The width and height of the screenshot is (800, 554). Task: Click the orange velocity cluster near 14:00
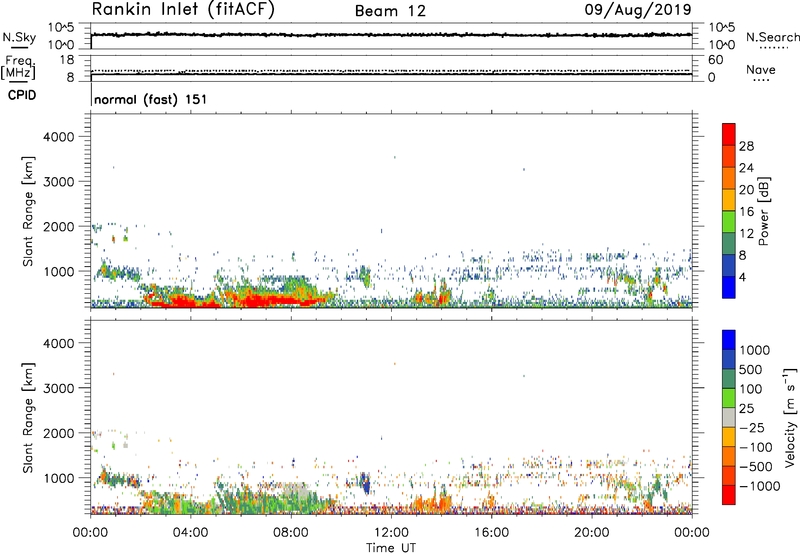click(x=431, y=503)
